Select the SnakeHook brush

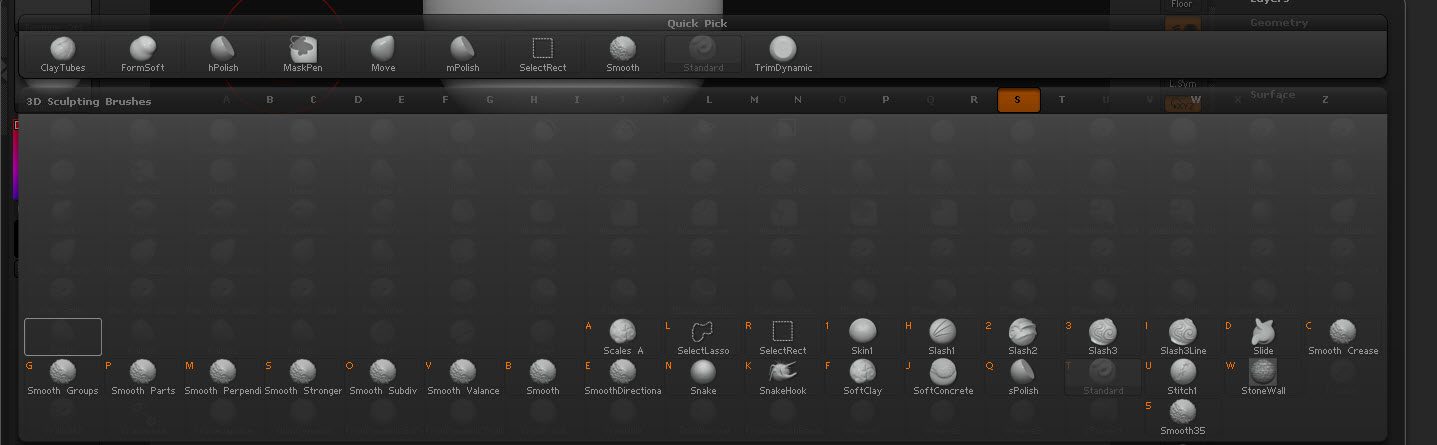(783, 378)
